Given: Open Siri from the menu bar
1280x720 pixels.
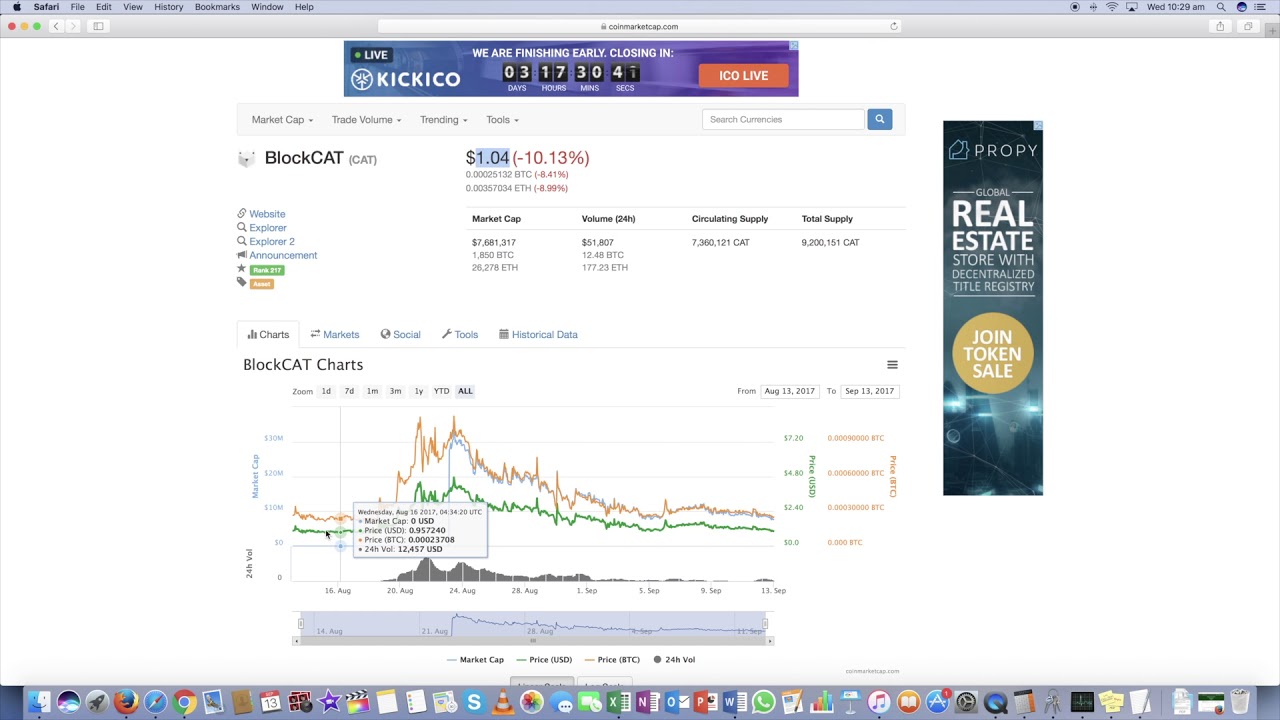Looking at the screenshot, I should 1242,7.
